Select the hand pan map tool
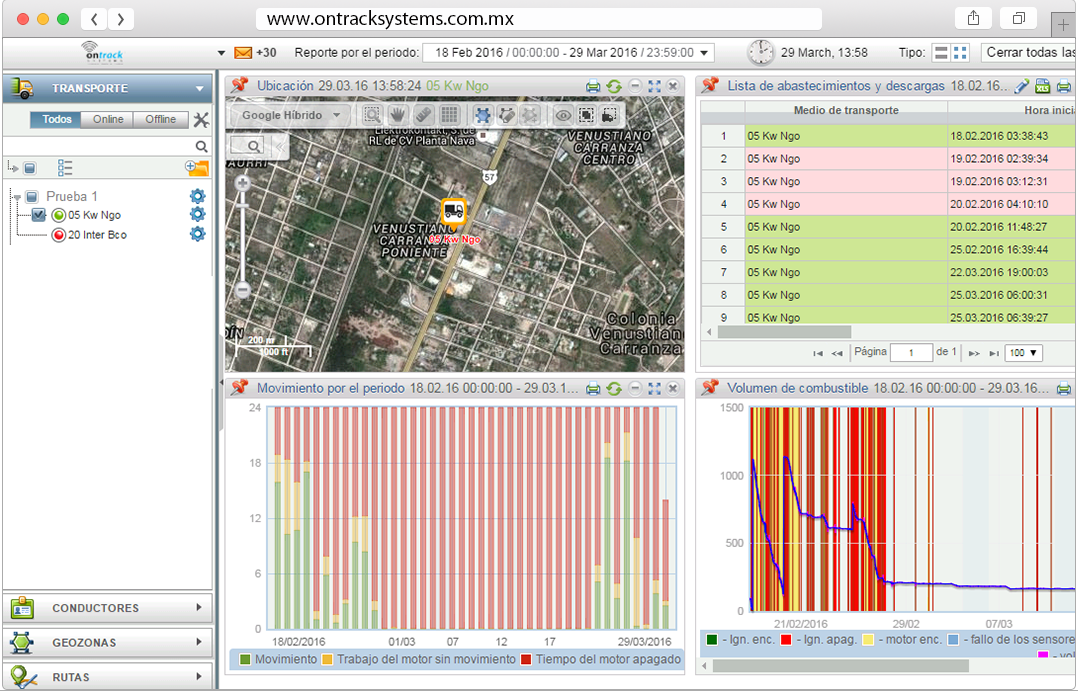Image resolution: width=1078 pixels, height=691 pixels. (x=397, y=115)
